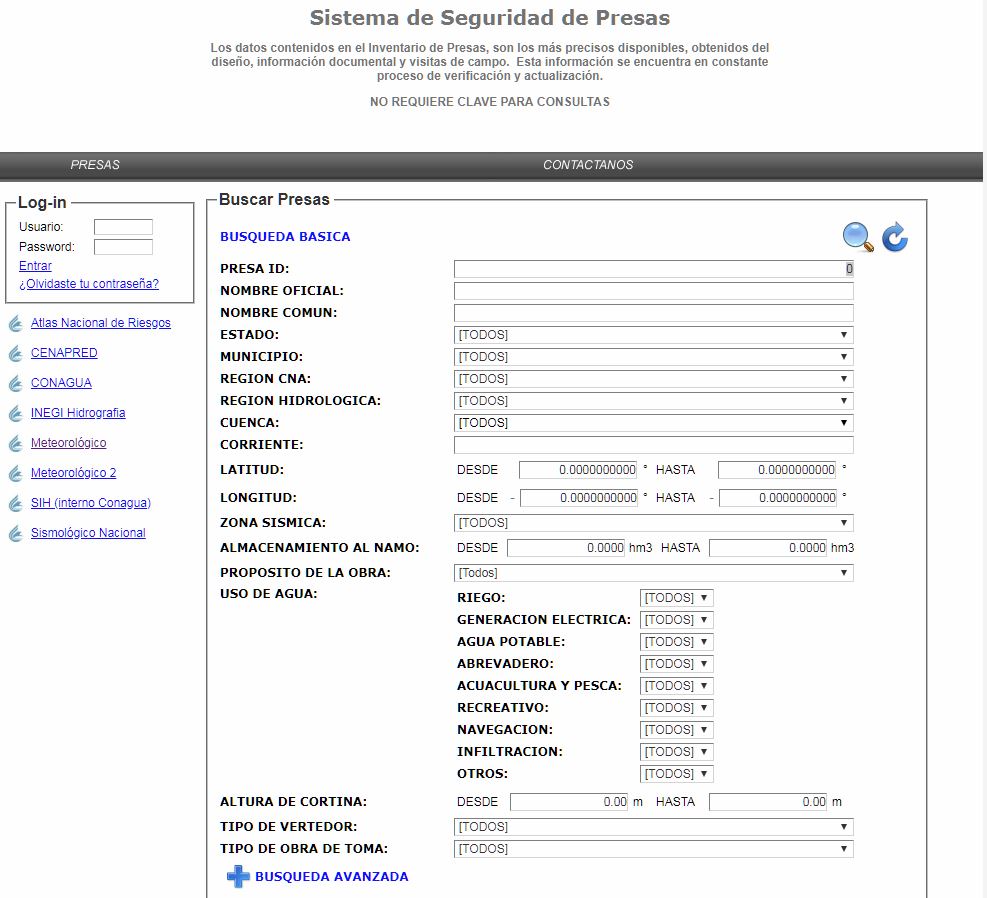Open the ZONA SISMICA dropdown
Image resolution: width=987 pixels, height=898 pixels.
[x=845, y=522]
